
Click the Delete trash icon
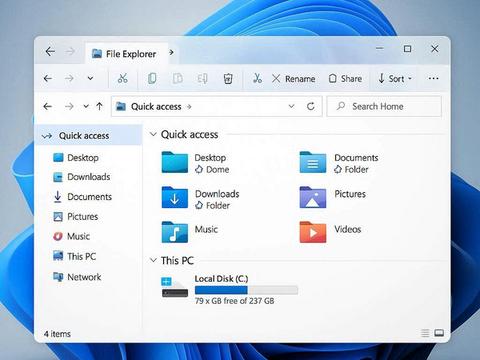click(x=228, y=79)
